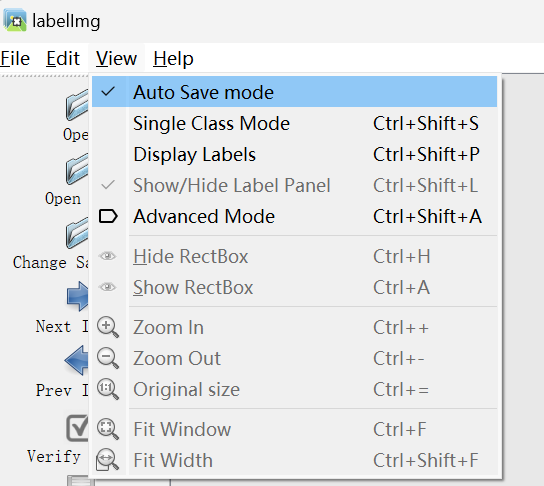Screen dimensions: 544x486
Task: Toggle Show/Hide Label Panel checkmark
Action: coord(294,185)
